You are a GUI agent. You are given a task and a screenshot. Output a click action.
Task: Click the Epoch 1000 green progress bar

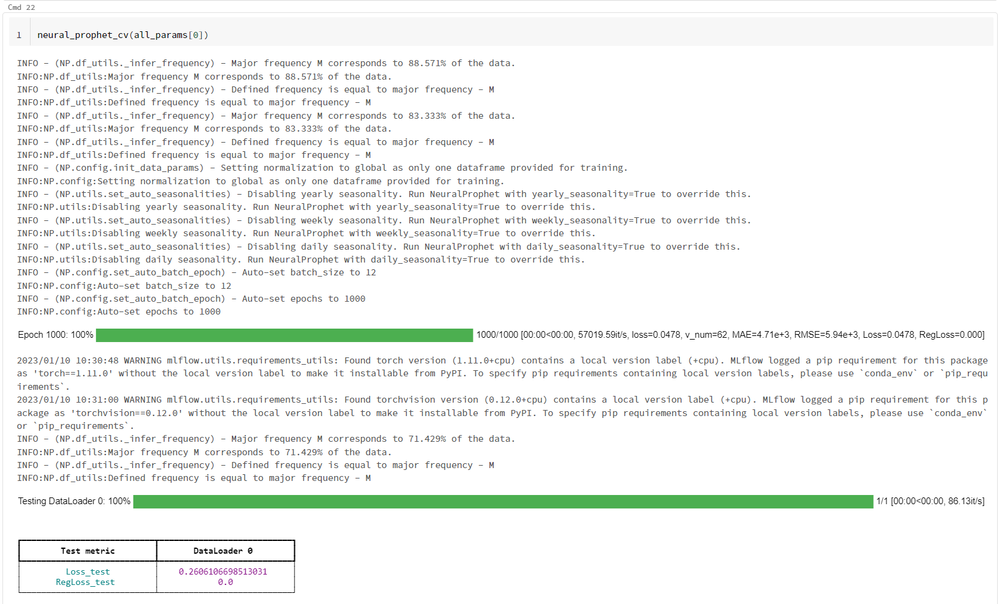284,335
